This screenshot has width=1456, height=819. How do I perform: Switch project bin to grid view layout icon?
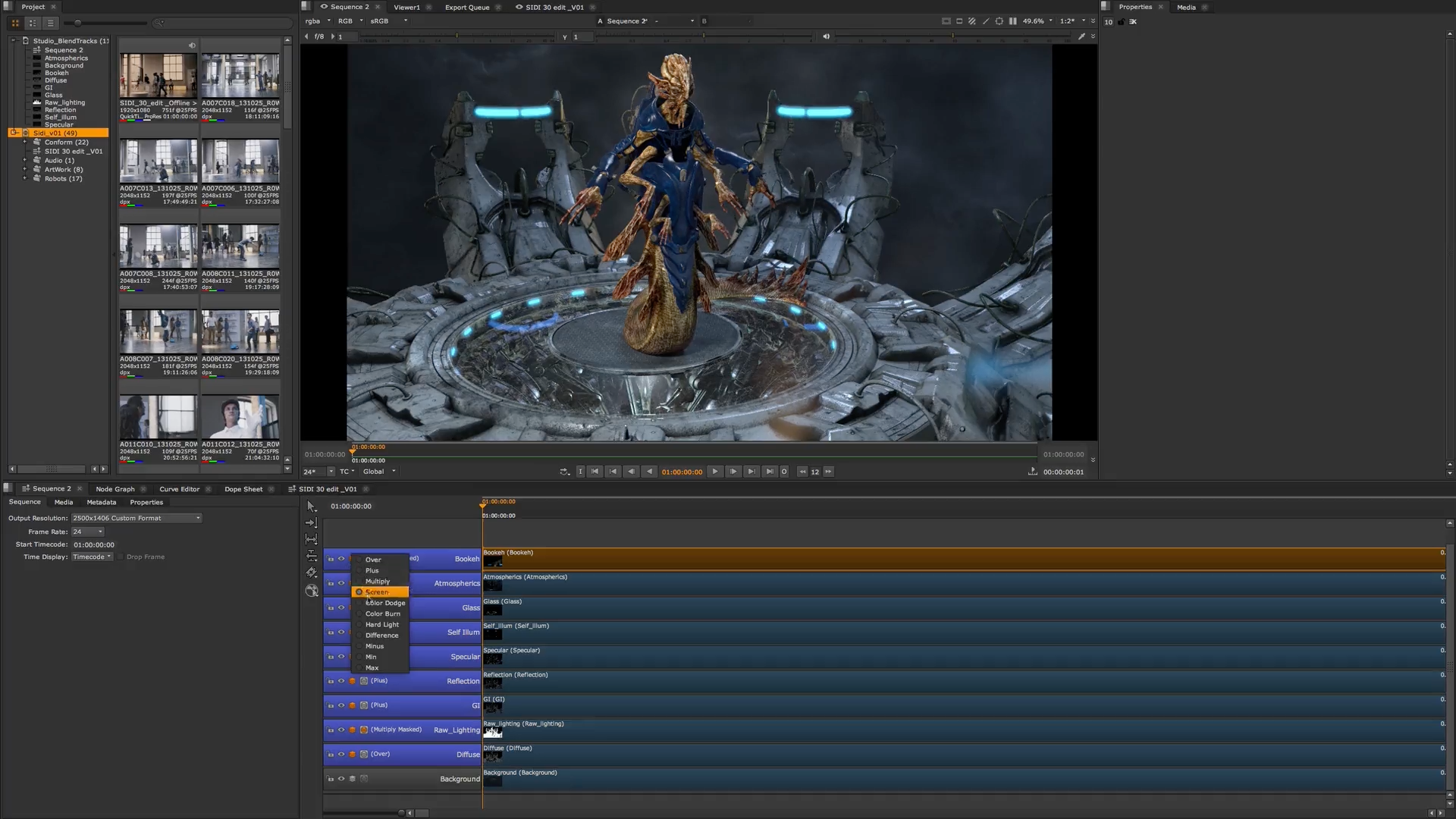pos(15,24)
